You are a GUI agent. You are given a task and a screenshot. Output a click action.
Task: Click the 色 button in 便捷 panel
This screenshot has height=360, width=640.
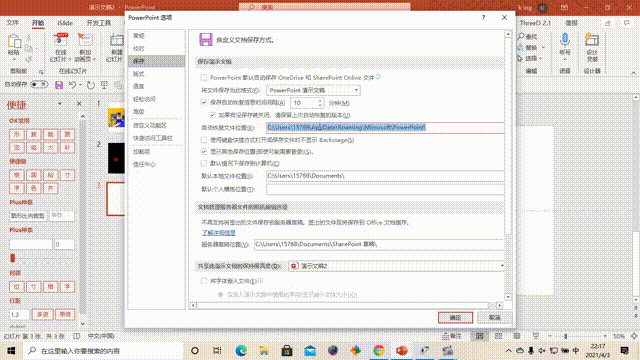click(33, 188)
